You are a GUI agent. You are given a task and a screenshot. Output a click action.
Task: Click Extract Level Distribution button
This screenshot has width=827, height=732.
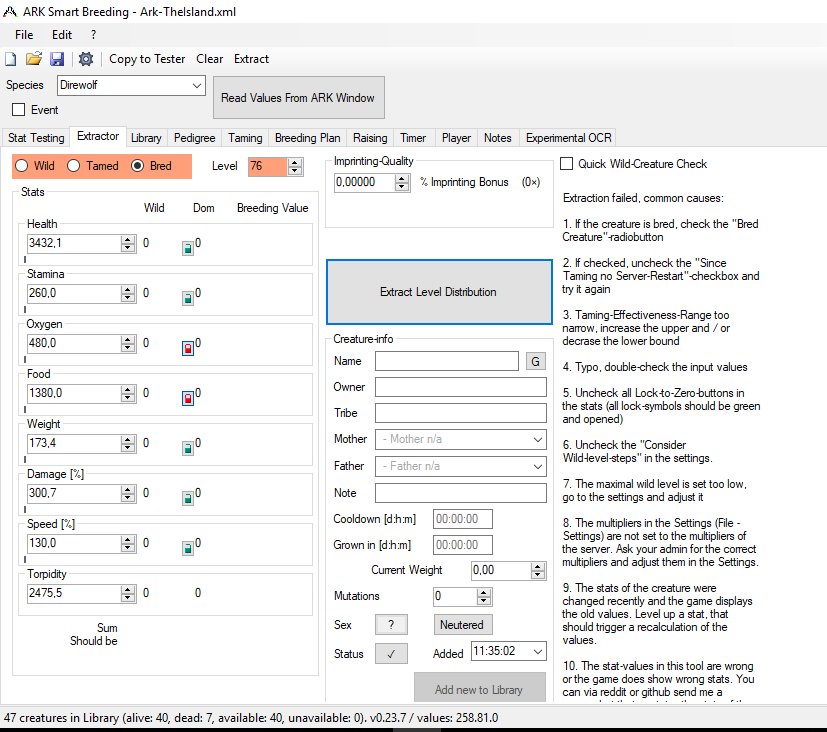(x=439, y=292)
